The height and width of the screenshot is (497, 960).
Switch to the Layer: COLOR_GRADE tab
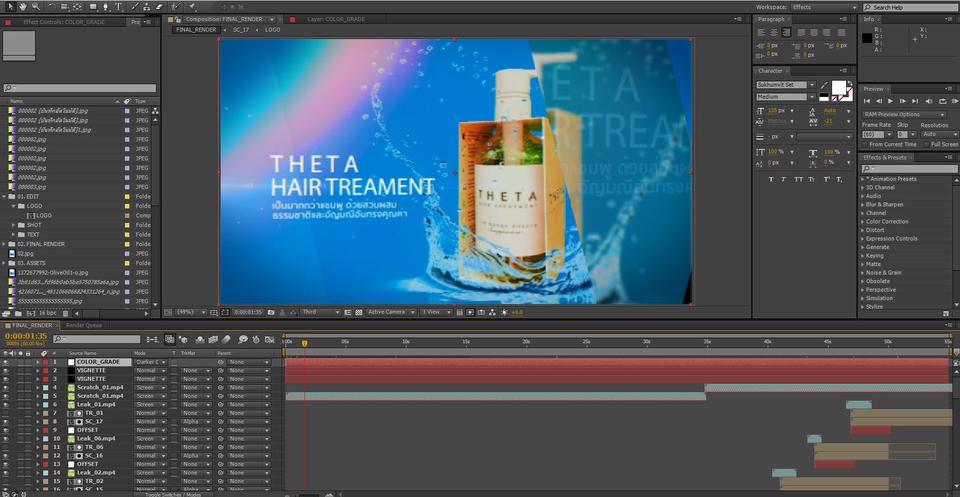click(336, 20)
